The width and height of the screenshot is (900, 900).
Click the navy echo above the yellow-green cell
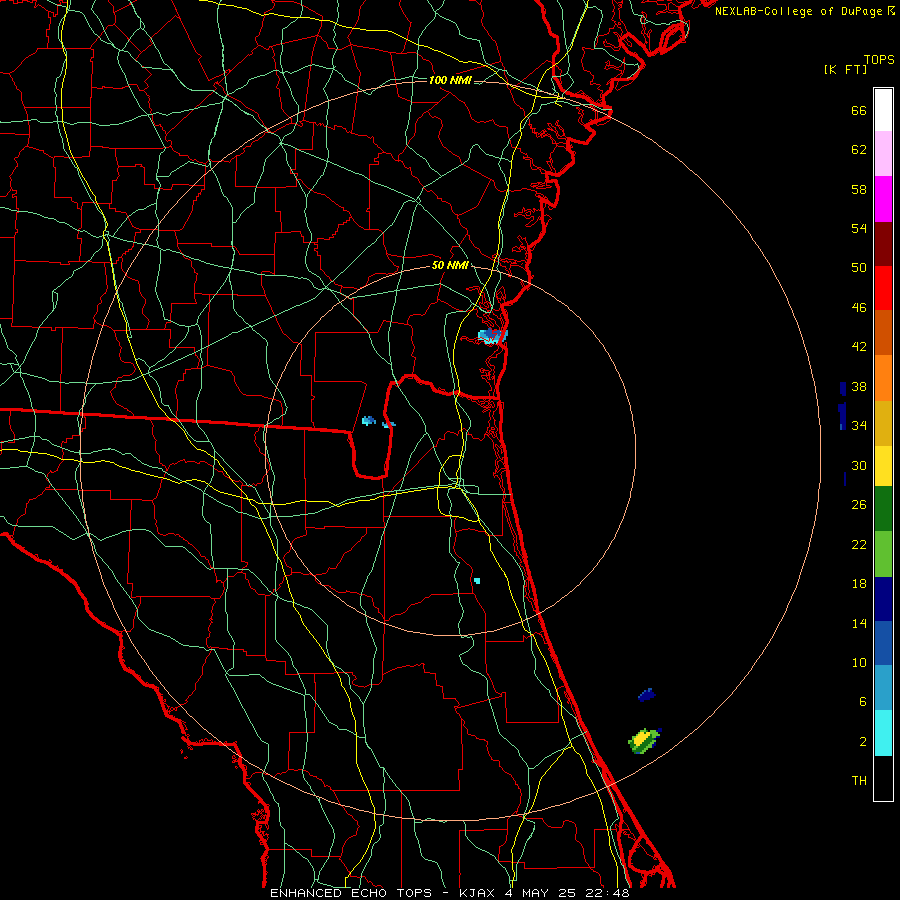point(646,695)
